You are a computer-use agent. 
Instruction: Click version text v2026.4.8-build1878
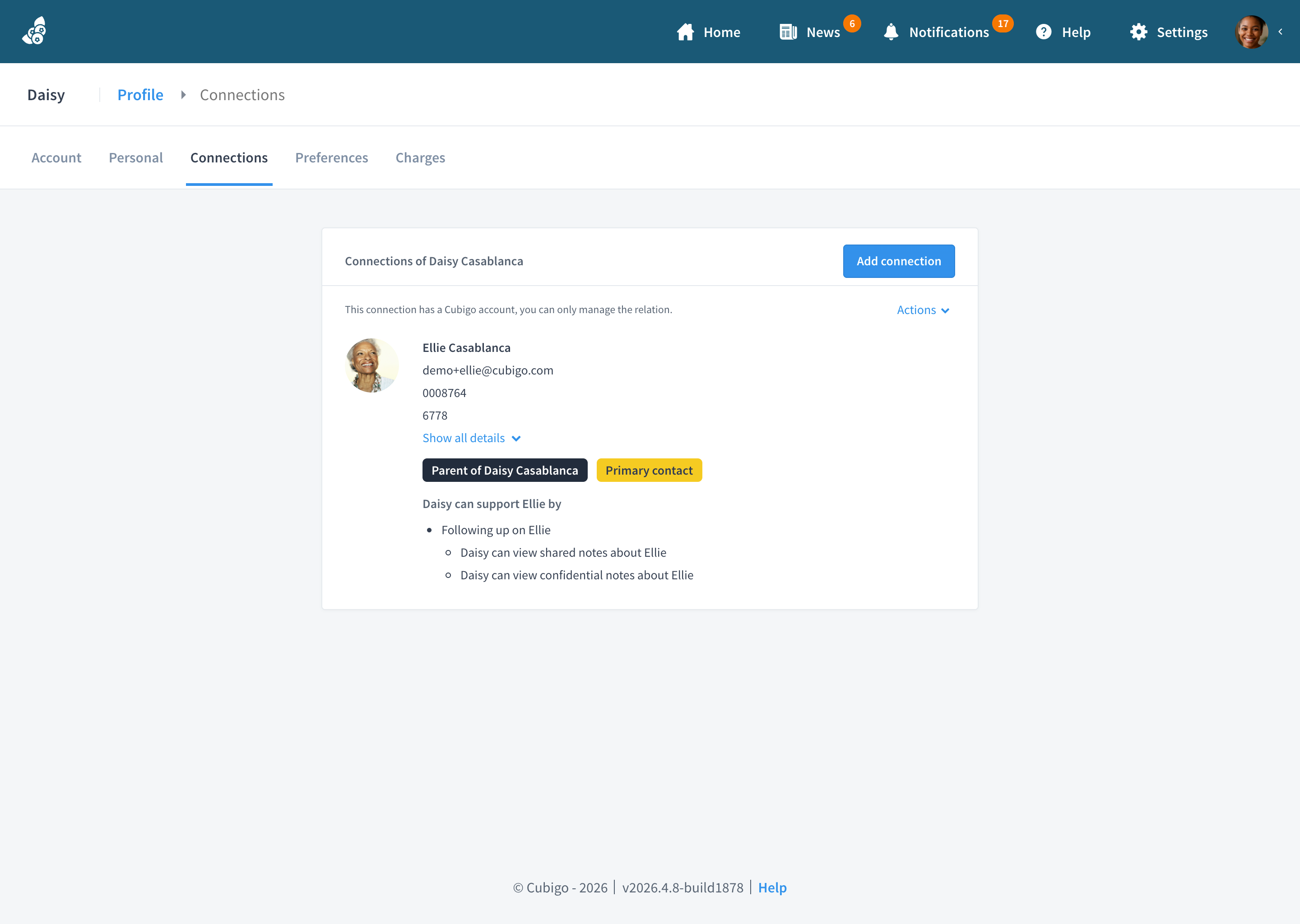pos(682,887)
